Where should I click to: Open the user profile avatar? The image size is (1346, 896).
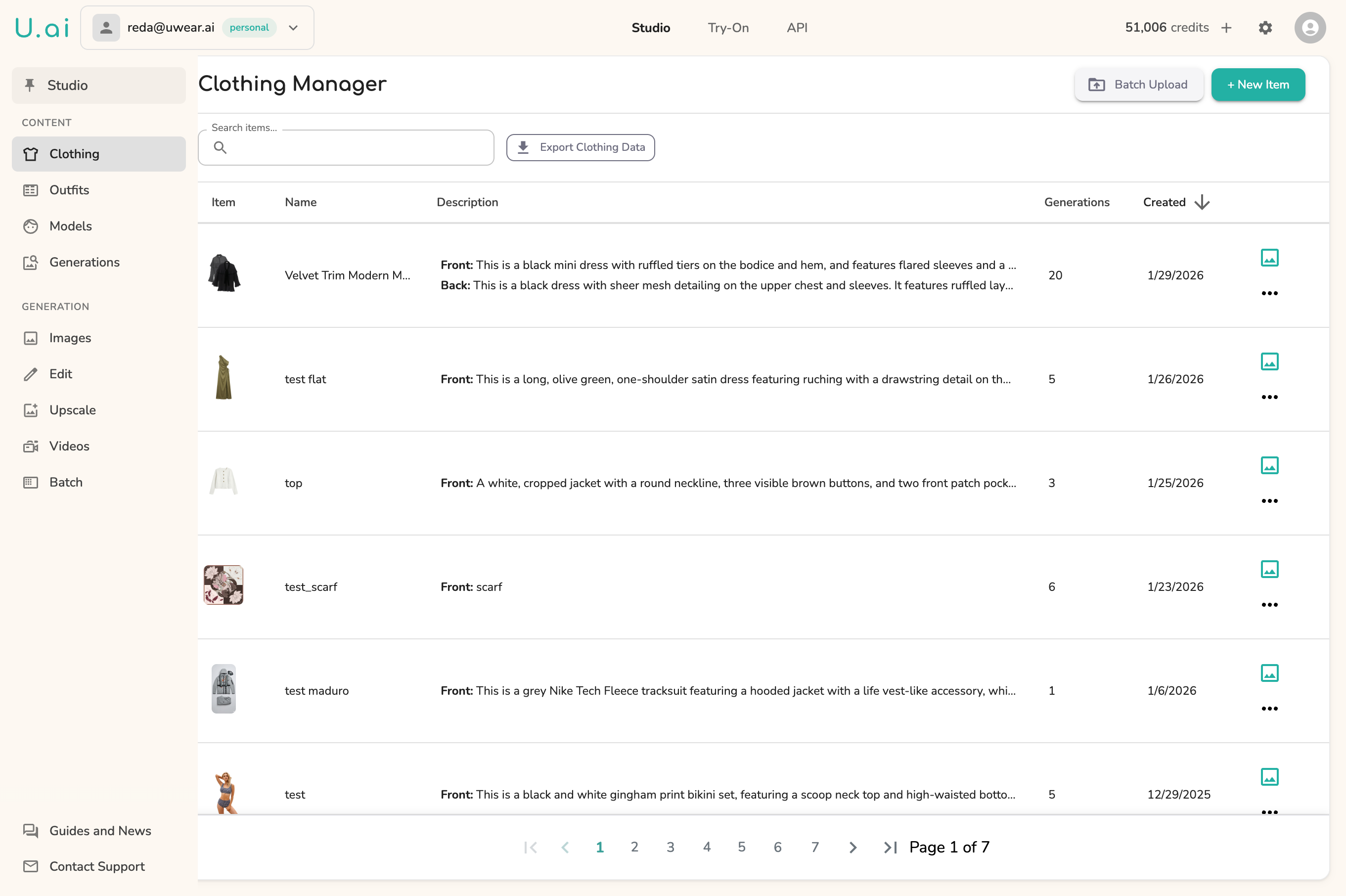tap(1309, 27)
